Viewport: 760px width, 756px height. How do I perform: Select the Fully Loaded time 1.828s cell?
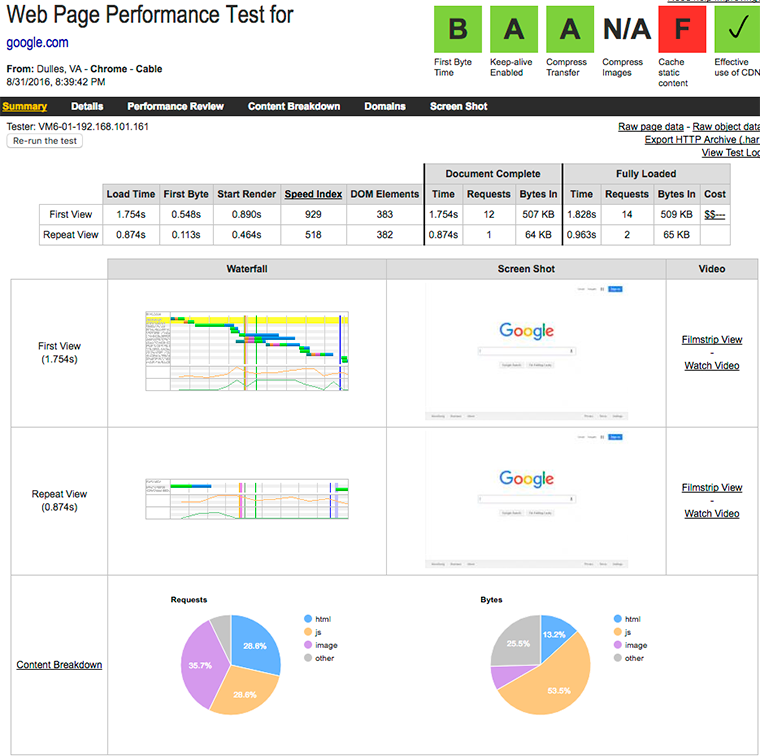582,214
